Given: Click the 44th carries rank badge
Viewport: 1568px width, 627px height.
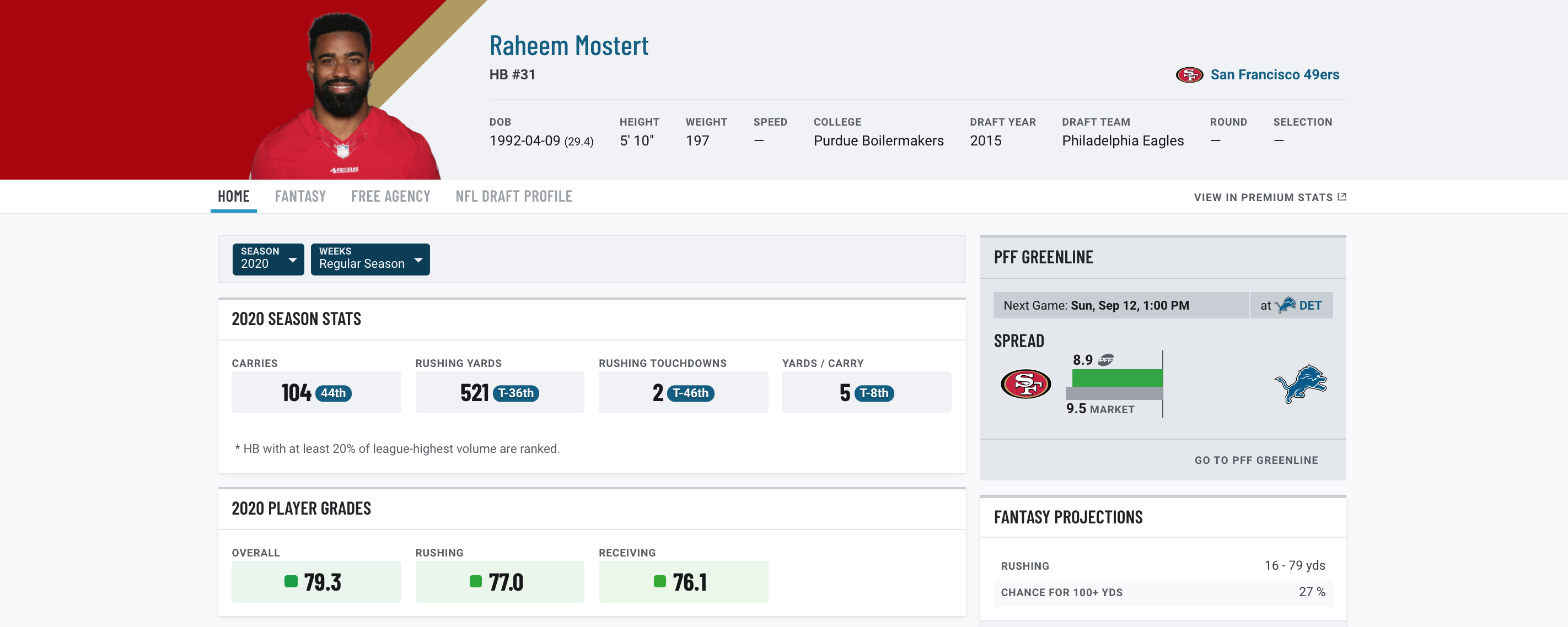Looking at the screenshot, I should coord(334,393).
